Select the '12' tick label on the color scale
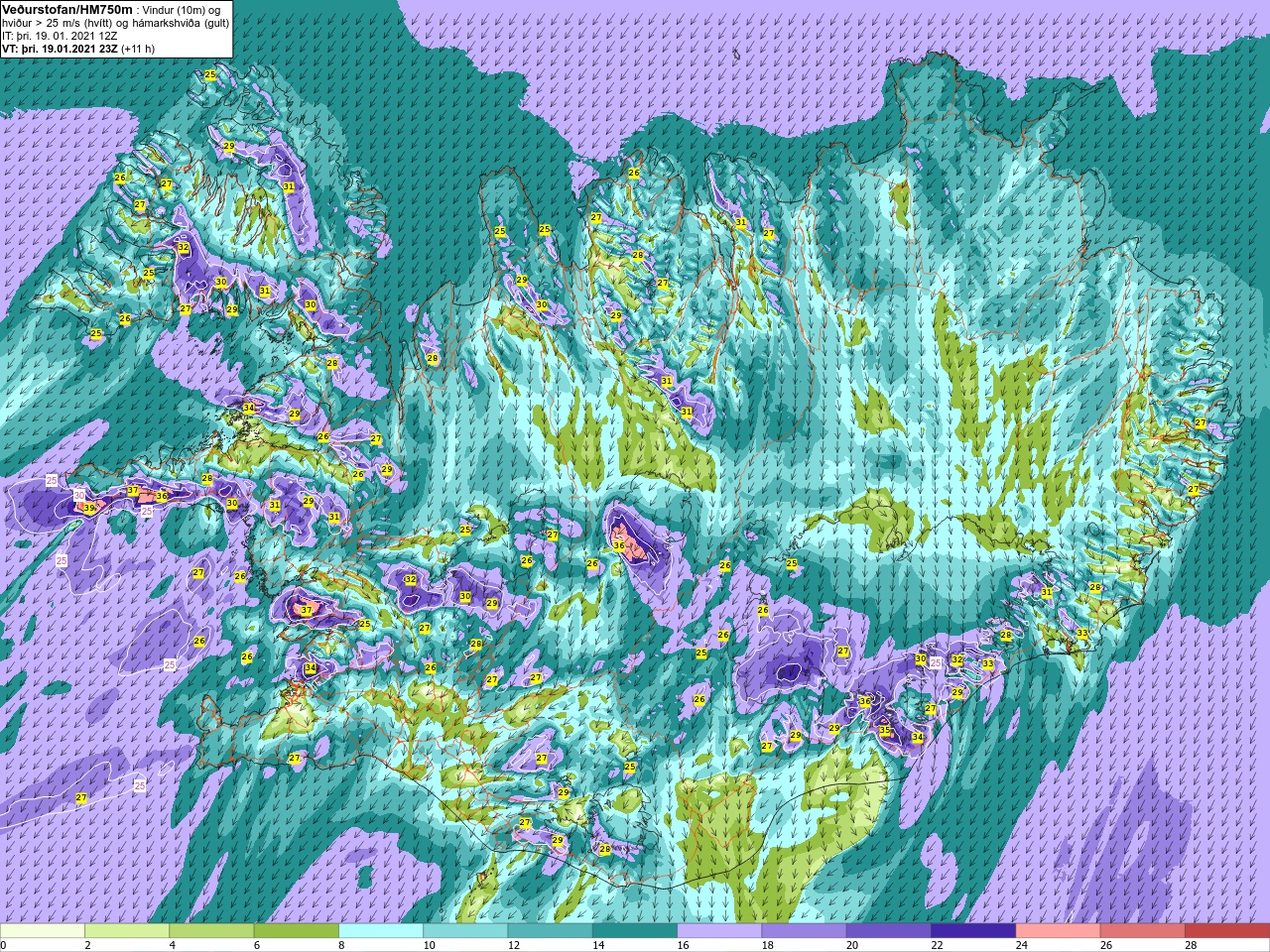The width and height of the screenshot is (1270, 952). (514, 945)
